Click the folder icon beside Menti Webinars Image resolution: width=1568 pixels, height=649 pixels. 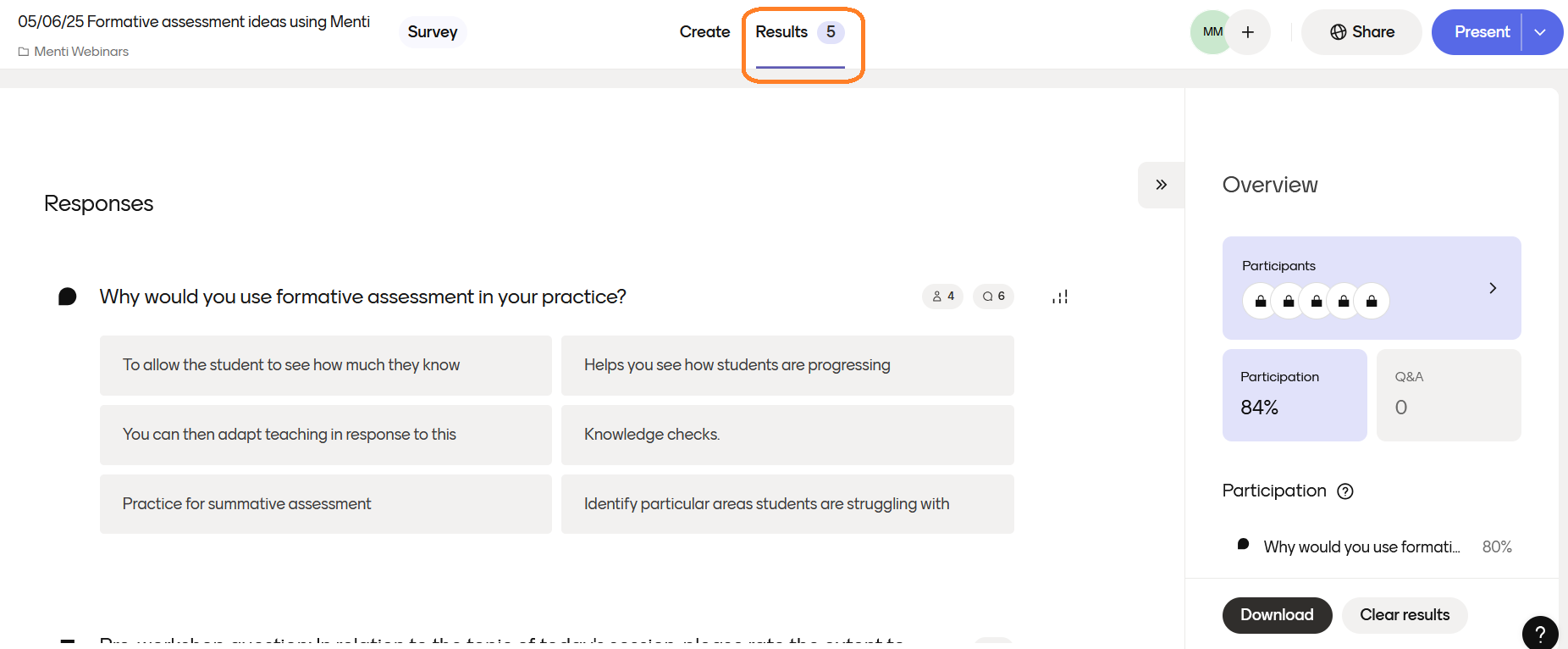pyautogui.click(x=23, y=52)
